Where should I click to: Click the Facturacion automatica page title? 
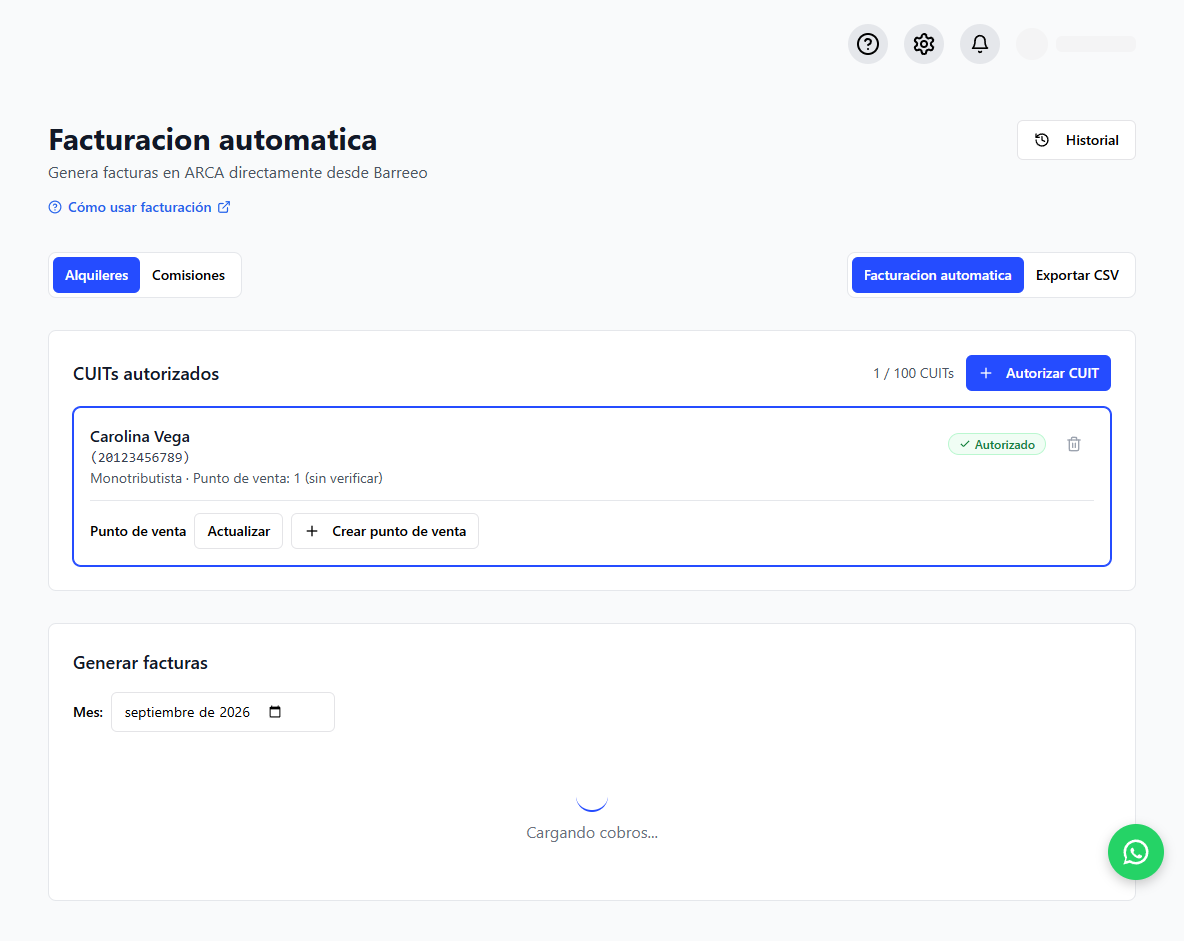pyautogui.click(x=213, y=140)
